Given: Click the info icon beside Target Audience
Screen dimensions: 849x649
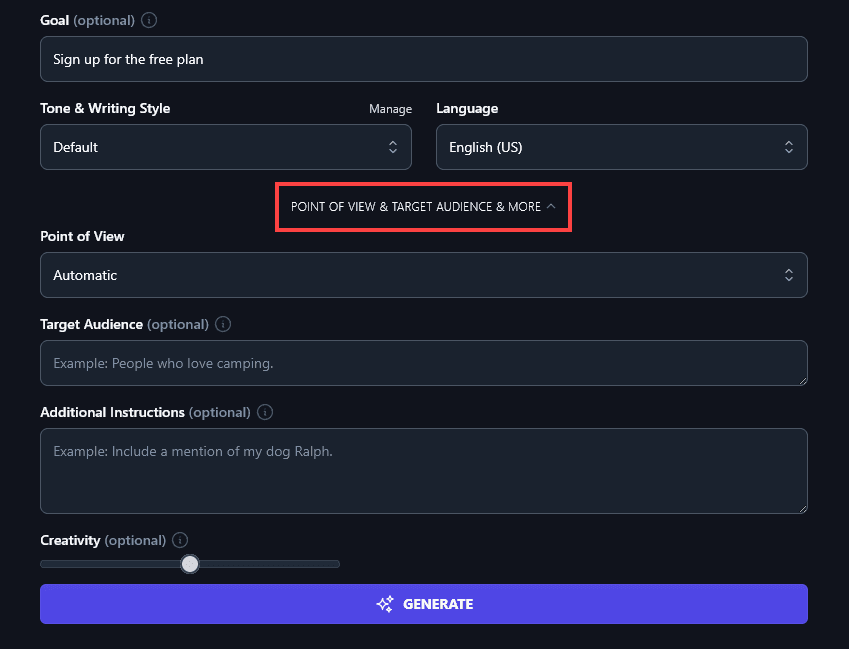Looking at the screenshot, I should [223, 323].
